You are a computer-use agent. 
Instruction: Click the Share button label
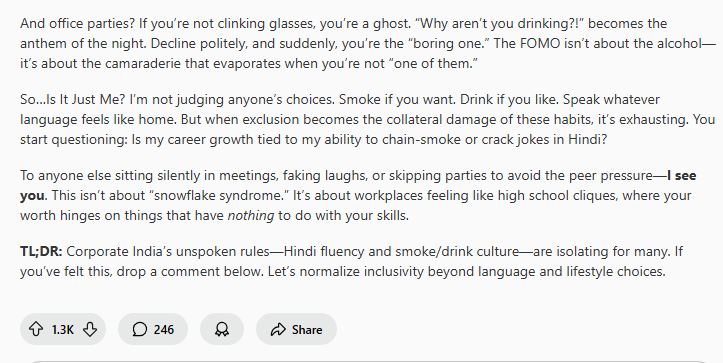pyautogui.click(x=307, y=330)
